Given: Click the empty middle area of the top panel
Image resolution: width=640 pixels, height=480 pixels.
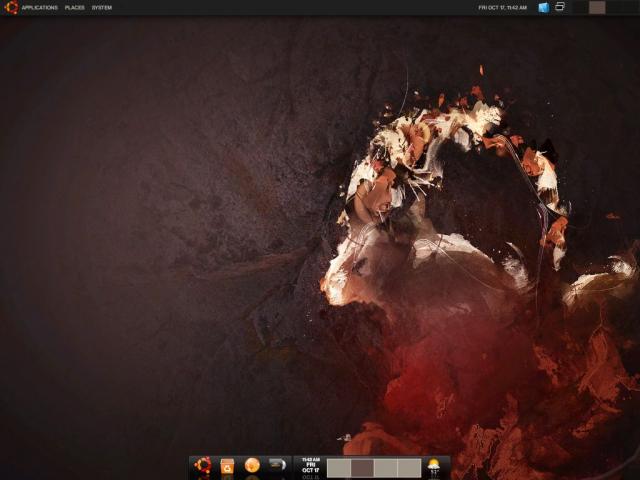Looking at the screenshot, I should (300, 7).
